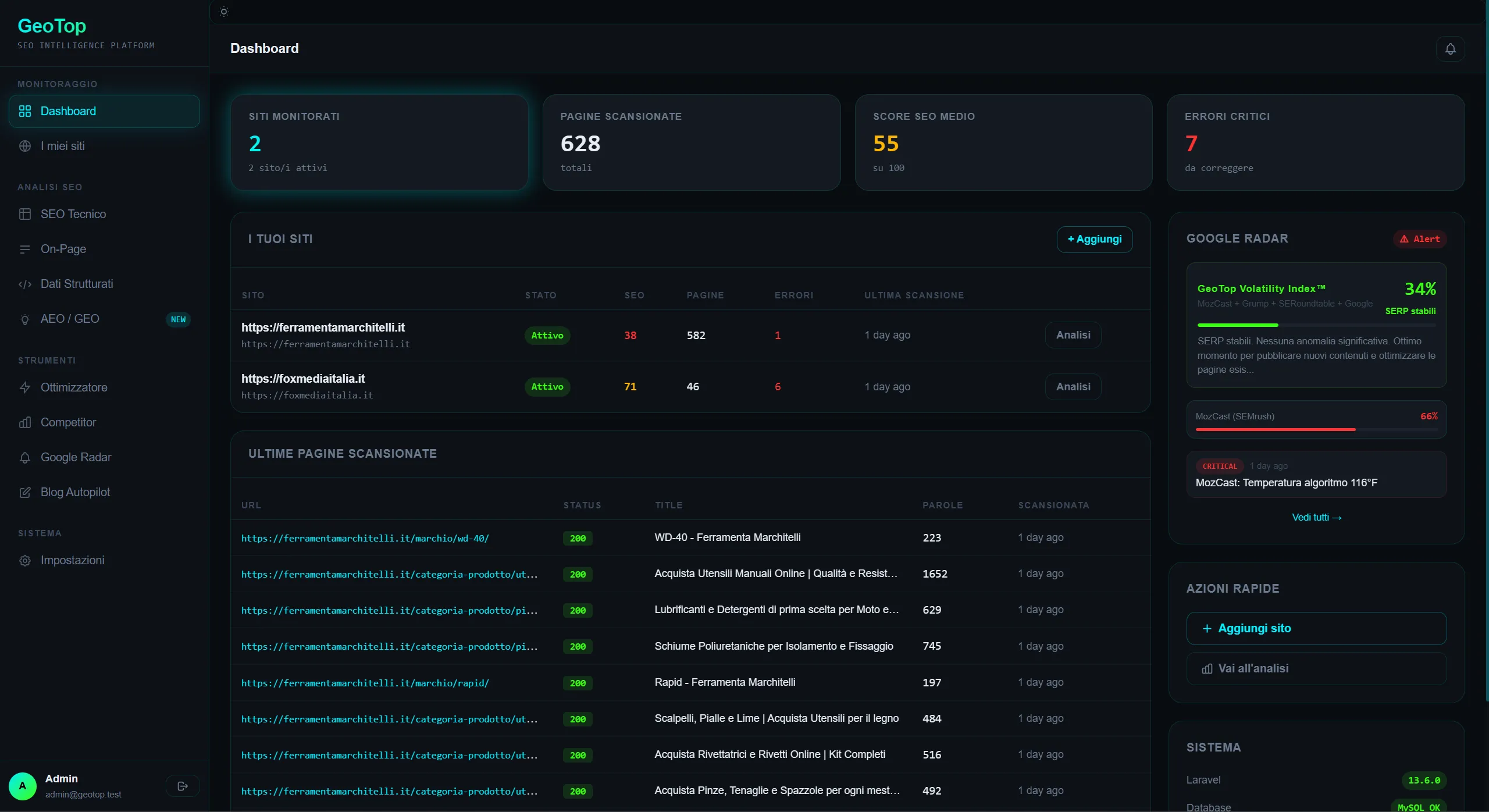This screenshot has height=812, width=1489.
Task: Click the plus icon in Aggiungi sito
Action: pos(1207,629)
